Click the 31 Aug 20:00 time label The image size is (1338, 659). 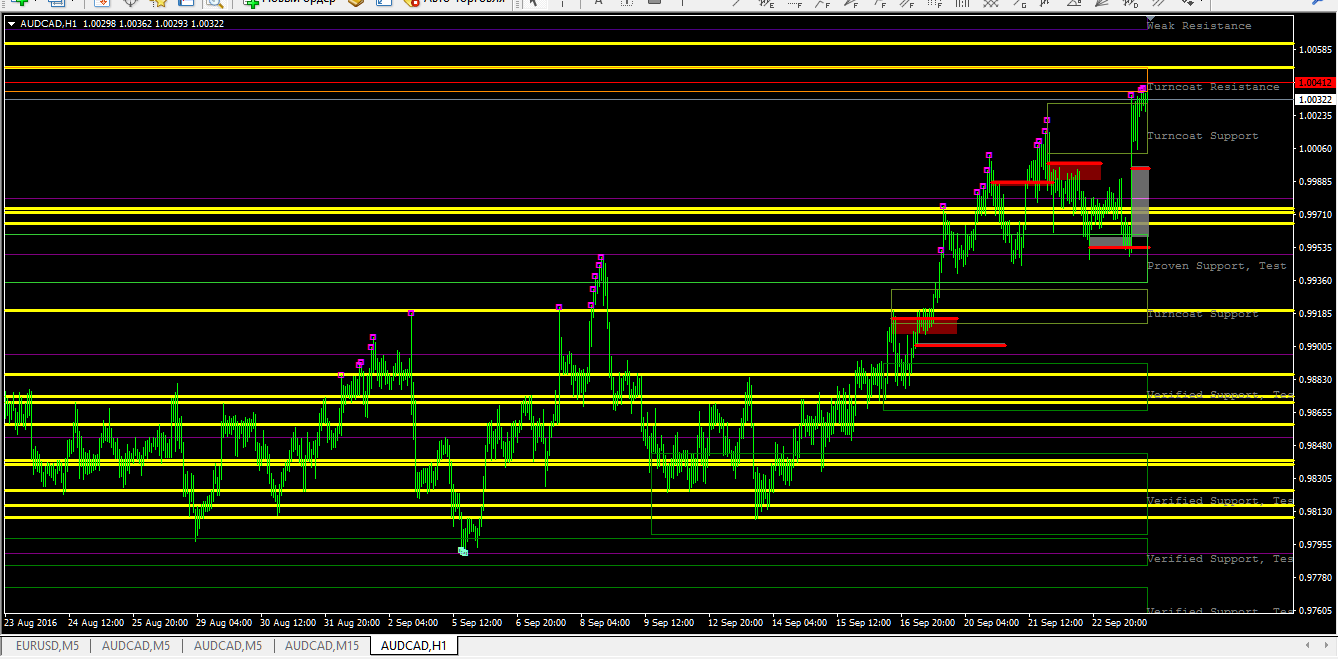click(352, 622)
